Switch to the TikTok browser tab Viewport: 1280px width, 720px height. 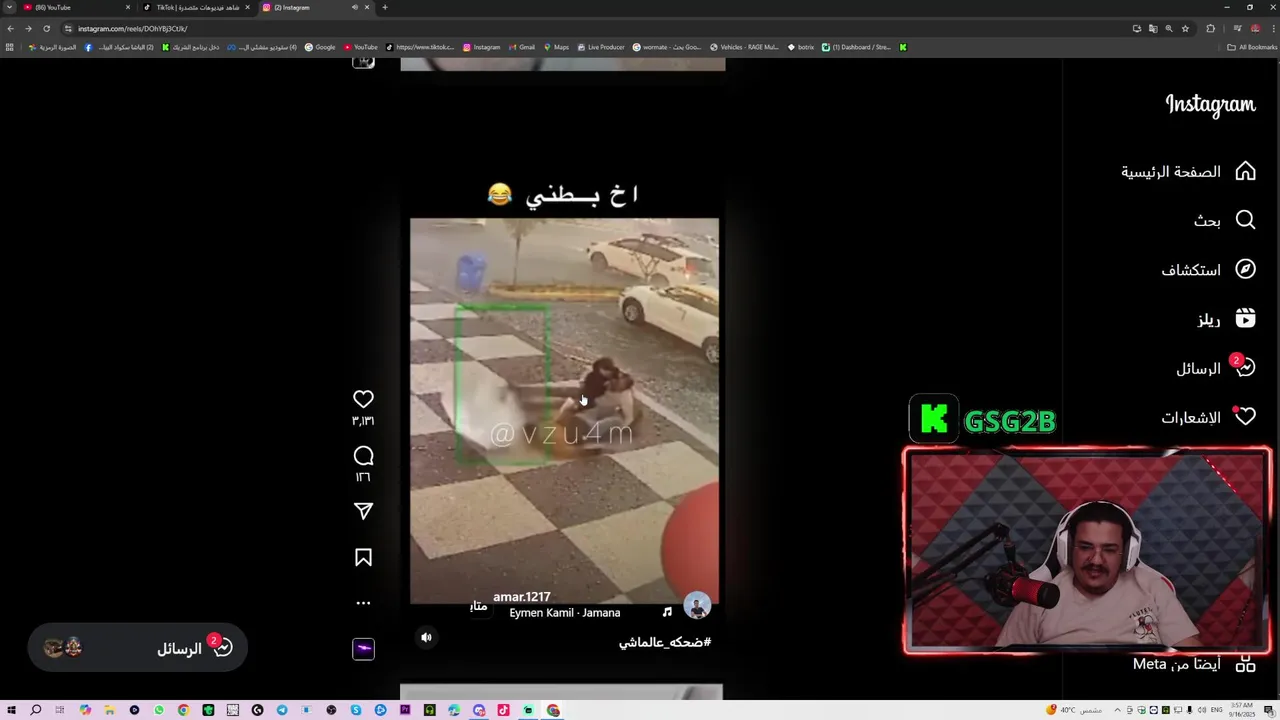[x=195, y=7]
